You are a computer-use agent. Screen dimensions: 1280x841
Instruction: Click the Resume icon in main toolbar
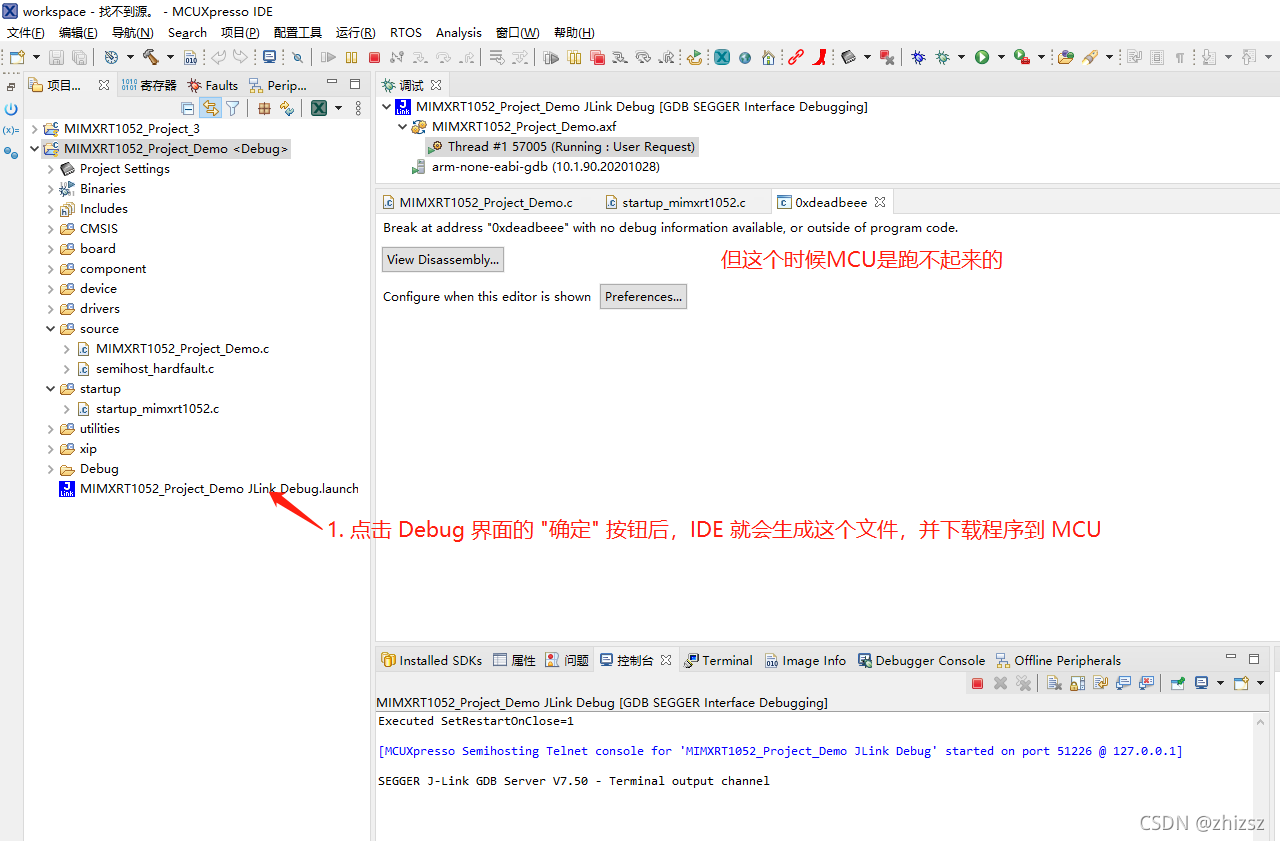click(x=328, y=58)
